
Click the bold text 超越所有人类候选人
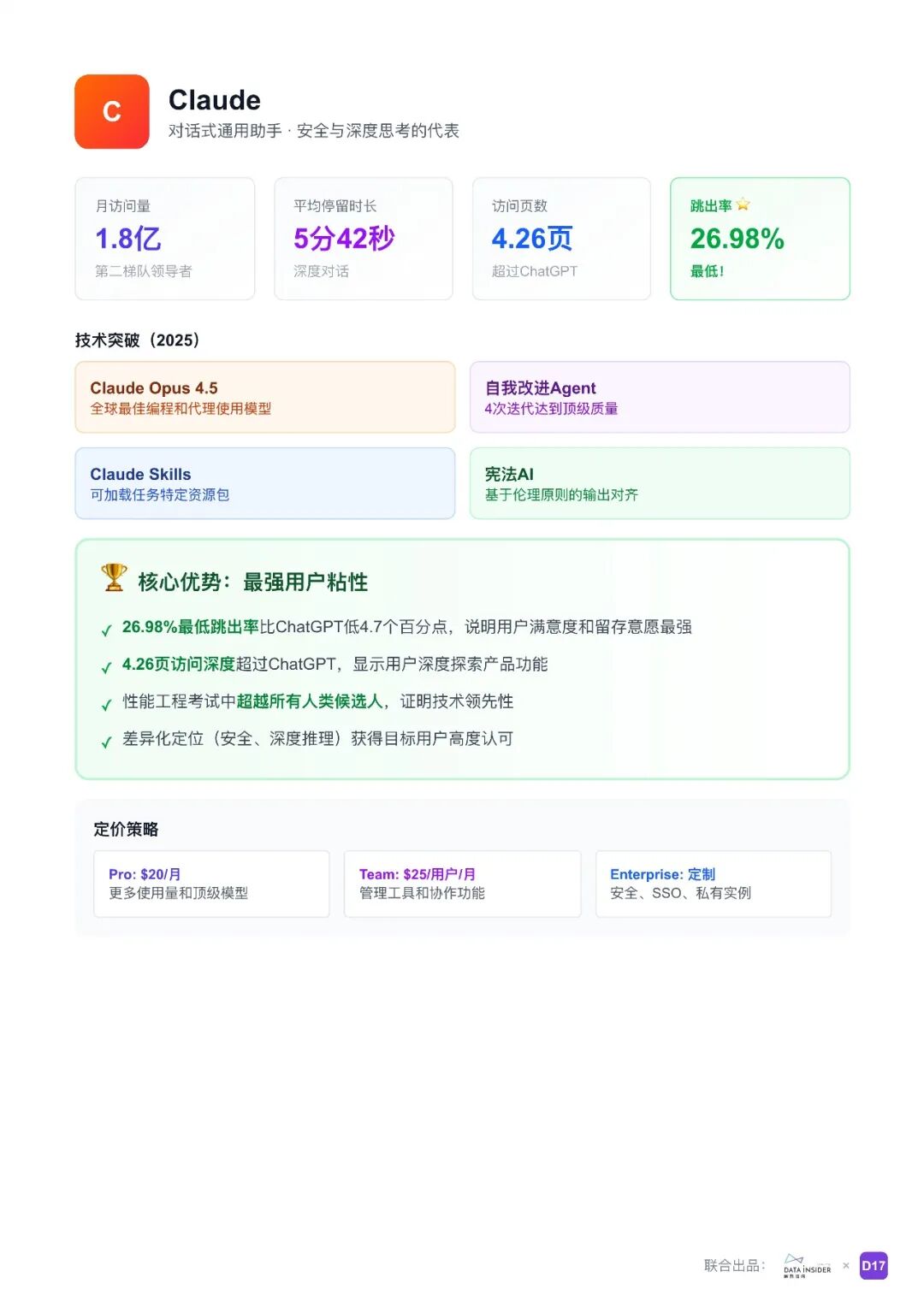pos(310,701)
